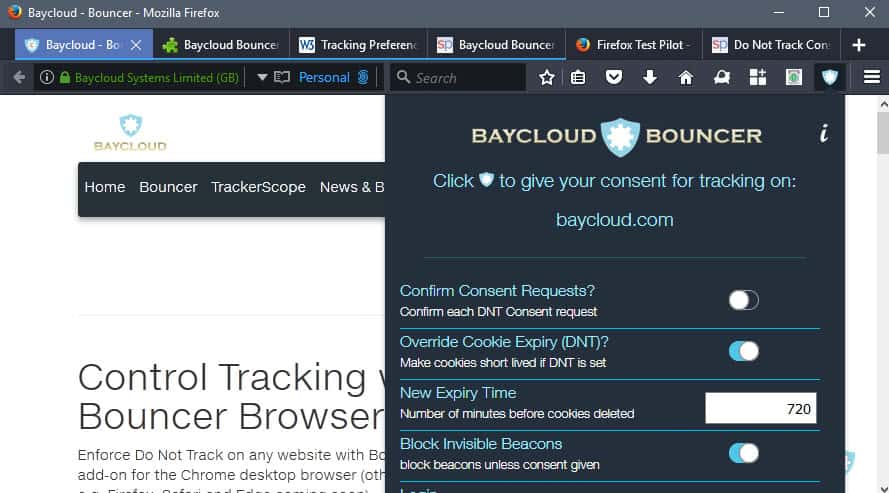889x493 pixels.
Task: Open the Firefox hamburger menu
Action: coord(871,77)
